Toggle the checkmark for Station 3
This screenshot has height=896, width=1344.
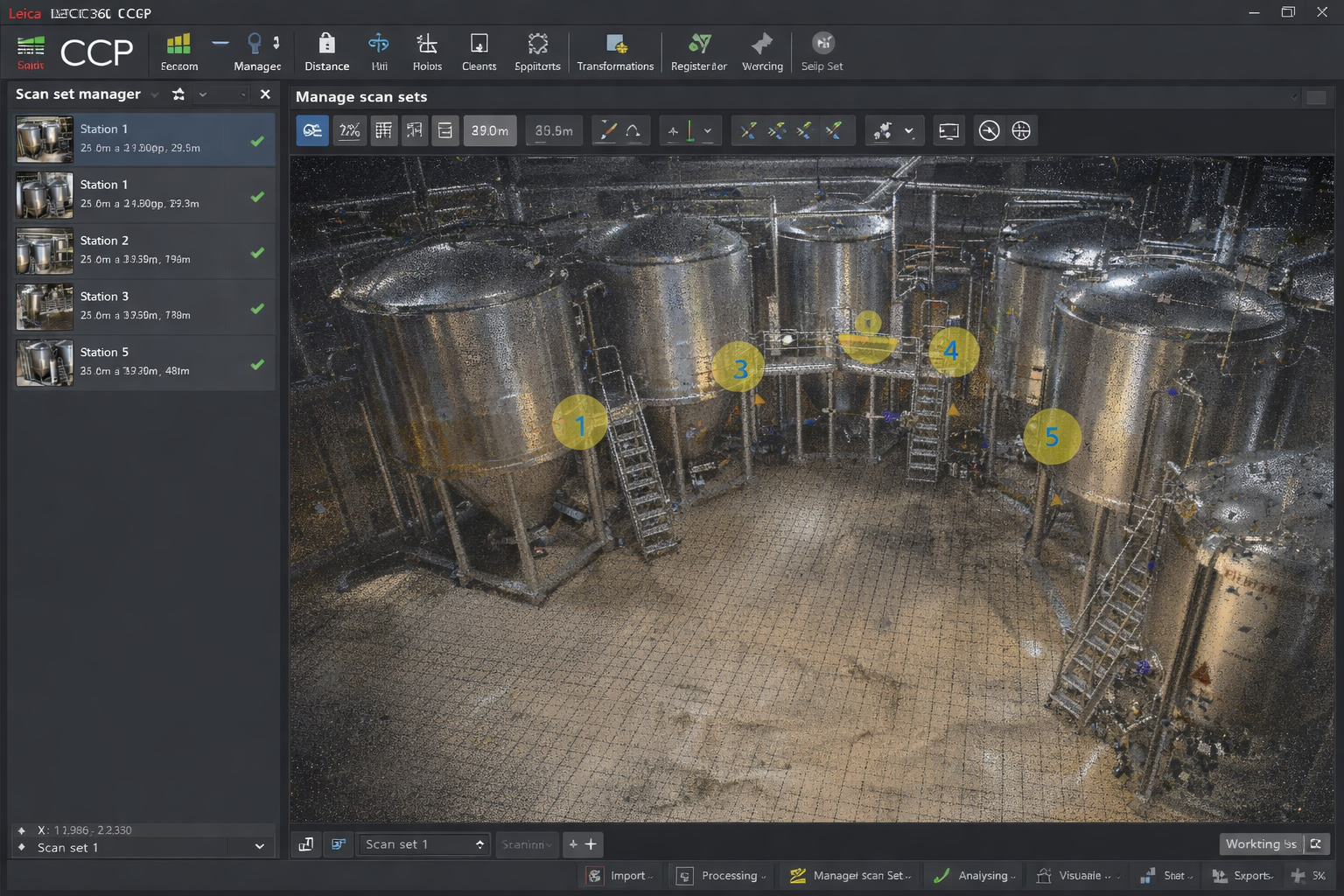click(x=257, y=309)
